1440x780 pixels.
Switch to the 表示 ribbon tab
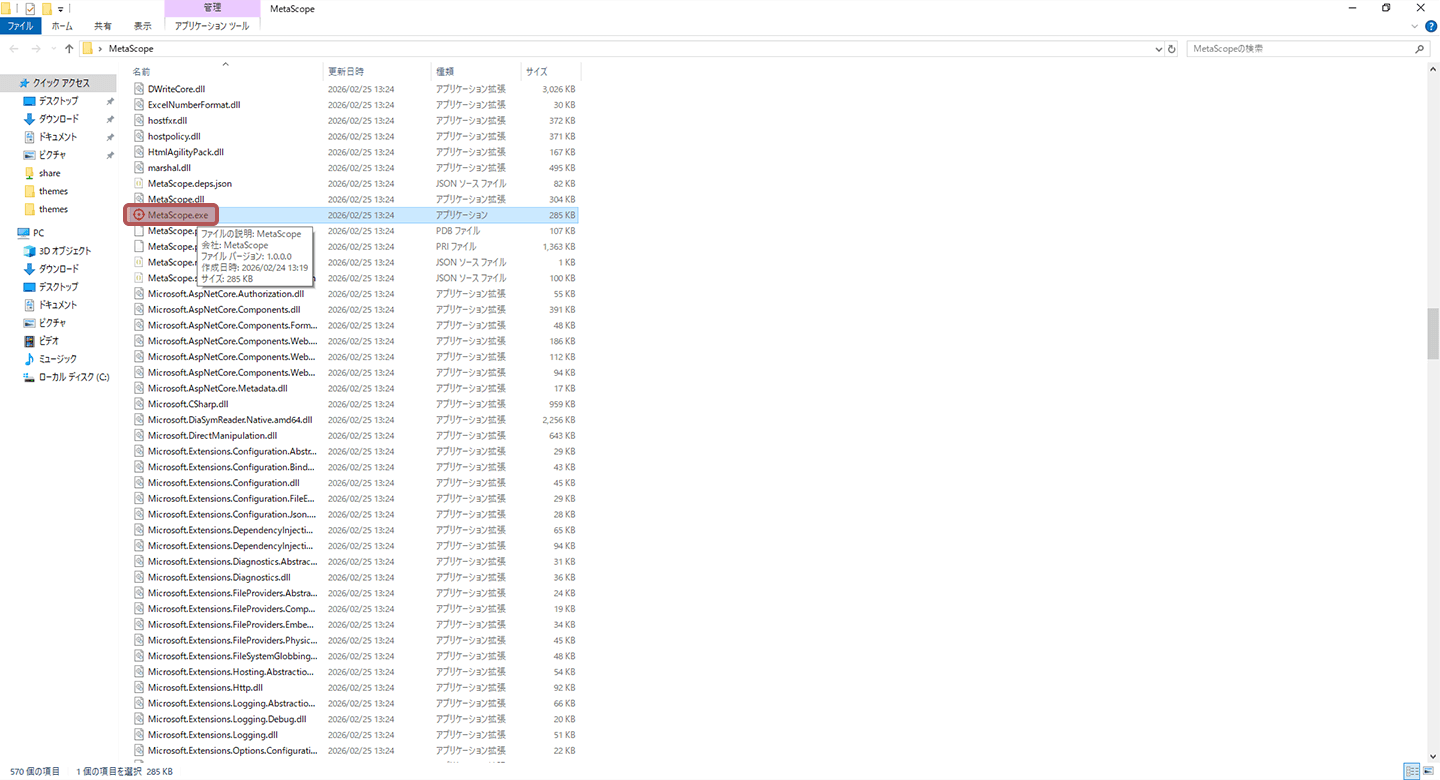coord(143,26)
